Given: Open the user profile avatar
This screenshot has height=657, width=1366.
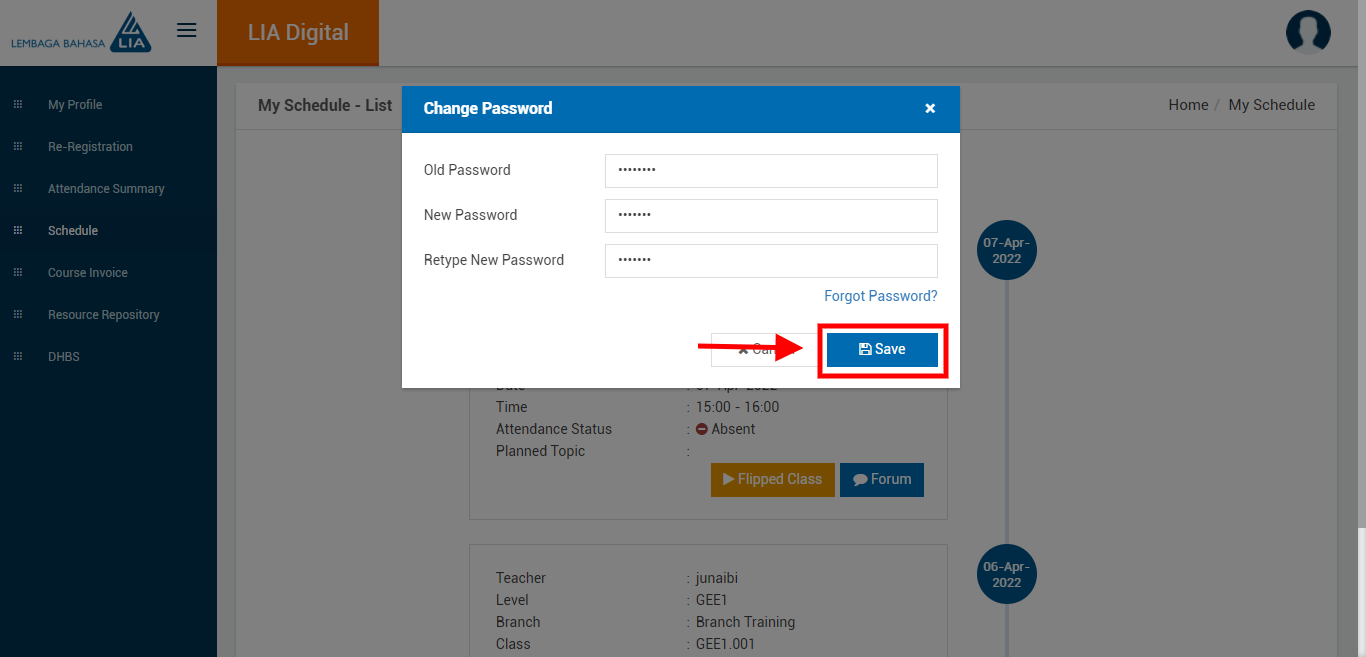Looking at the screenshot, I should (x=1308, y=32).
